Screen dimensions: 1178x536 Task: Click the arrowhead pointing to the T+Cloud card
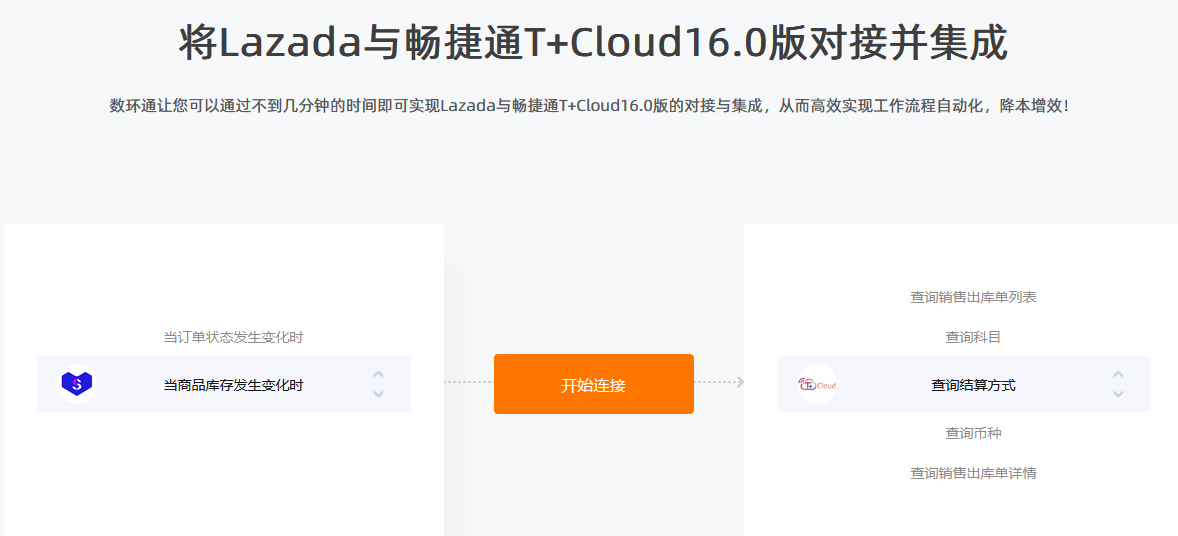point(740,383)
